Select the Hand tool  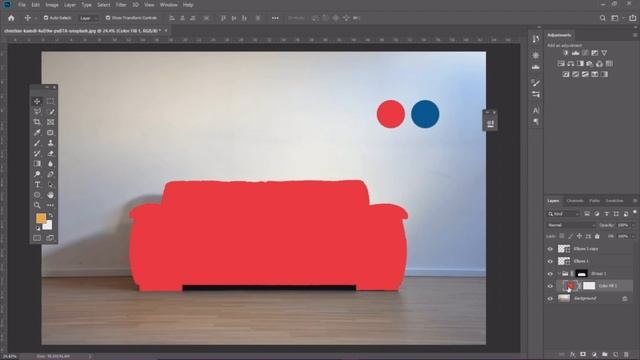pyautogui.click(x=51, y=195)
